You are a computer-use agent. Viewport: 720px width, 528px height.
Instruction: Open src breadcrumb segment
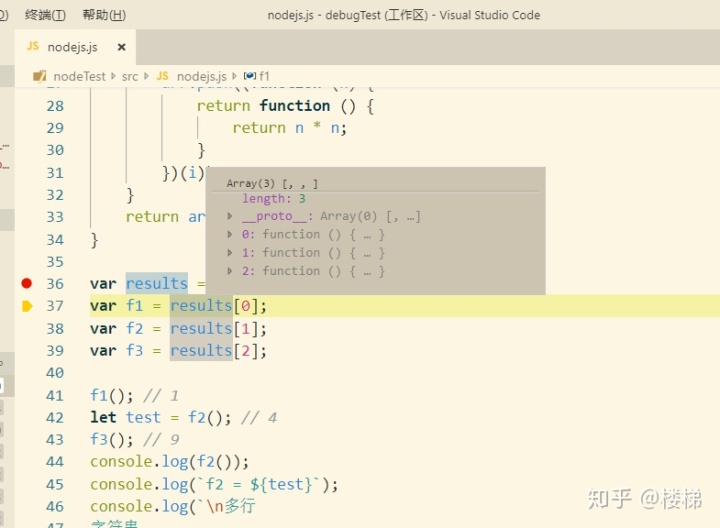pyautogui.click(x=130, y=77)
